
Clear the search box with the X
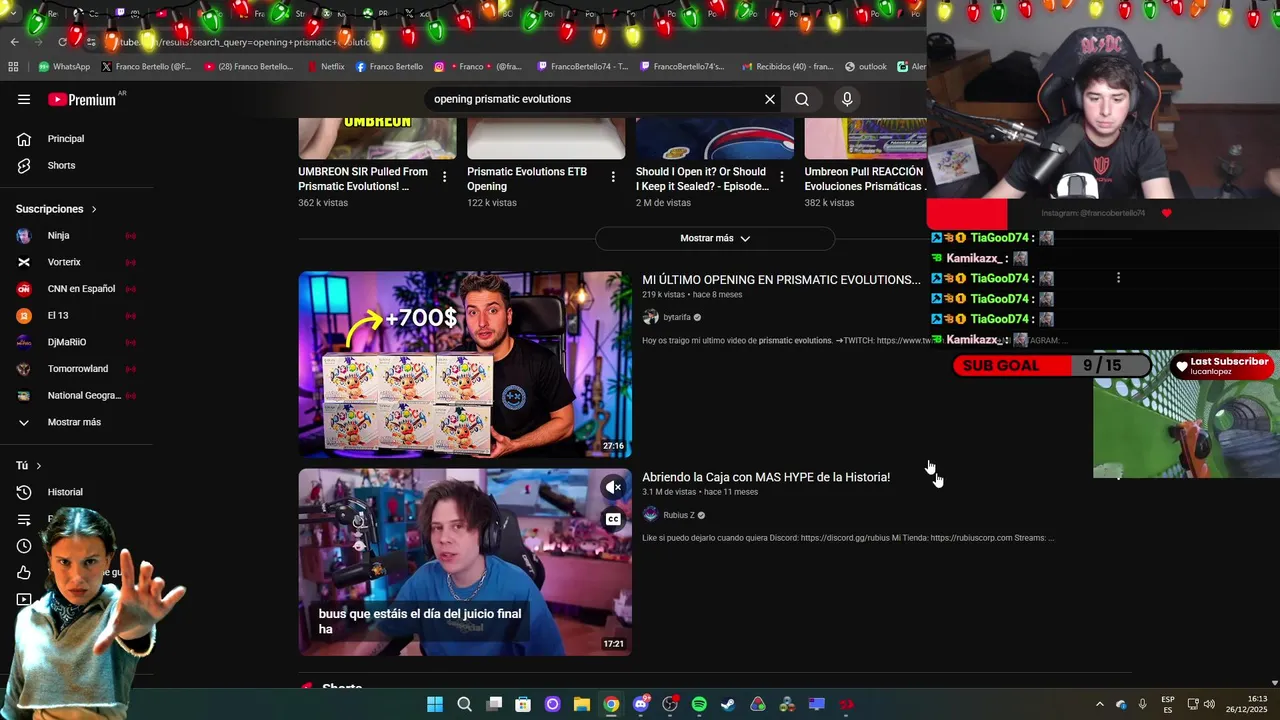point(770,99)
